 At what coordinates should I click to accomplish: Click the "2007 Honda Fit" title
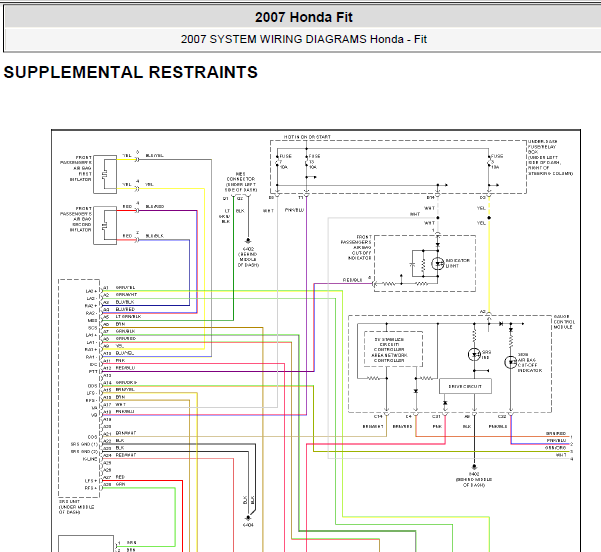pyautogui.click(x=304, y=17)
